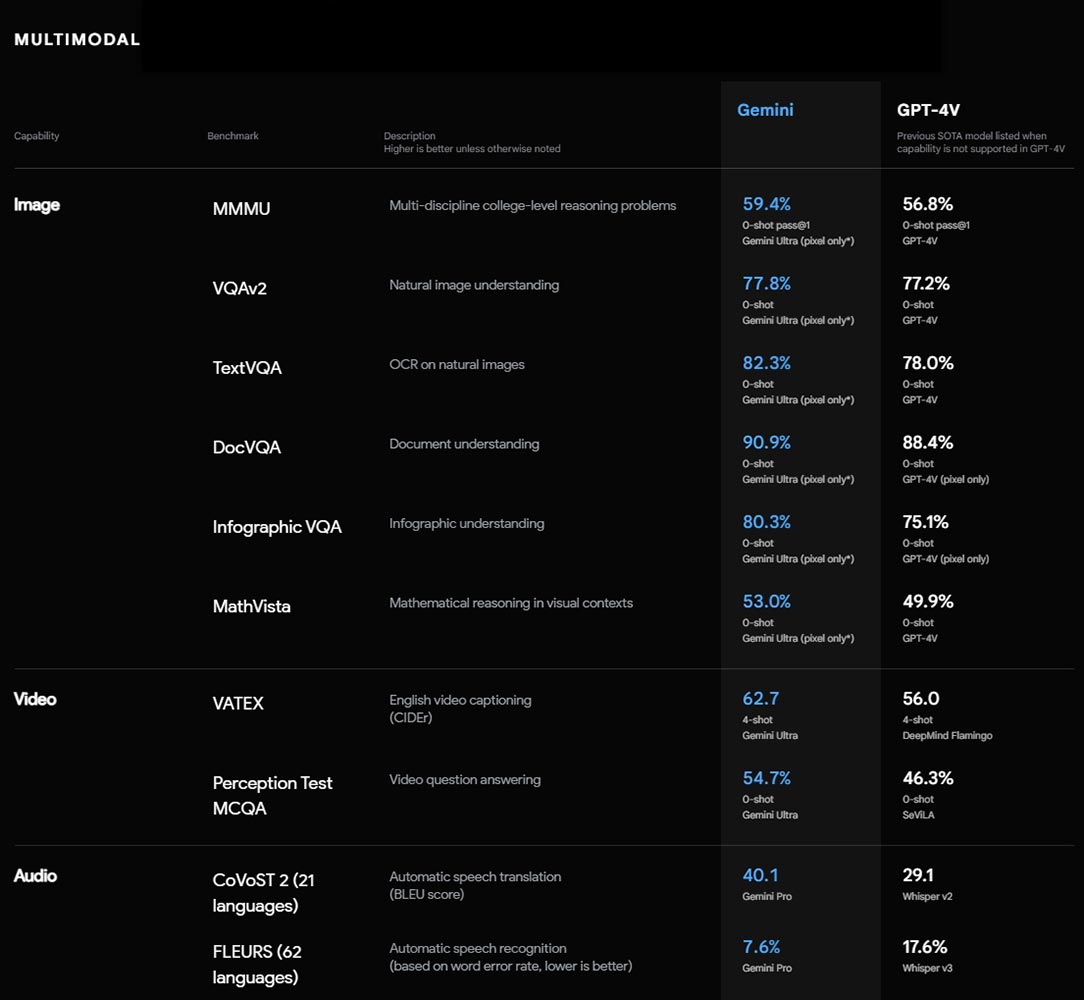The width and height of the screenshot is (1084, 1000).
Task: Click the 'DeepMind Flamingo' model label
Action: (947, 736)
